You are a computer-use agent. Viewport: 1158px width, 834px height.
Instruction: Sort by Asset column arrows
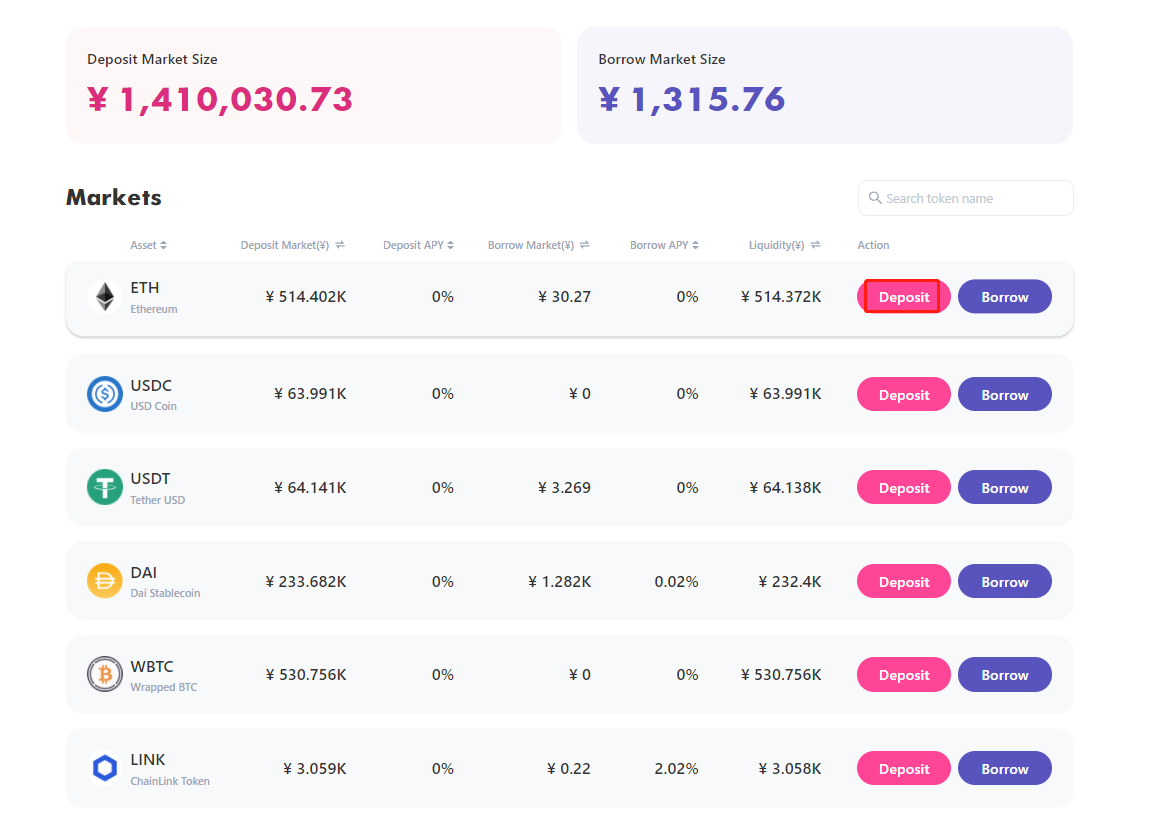point(163,245)
